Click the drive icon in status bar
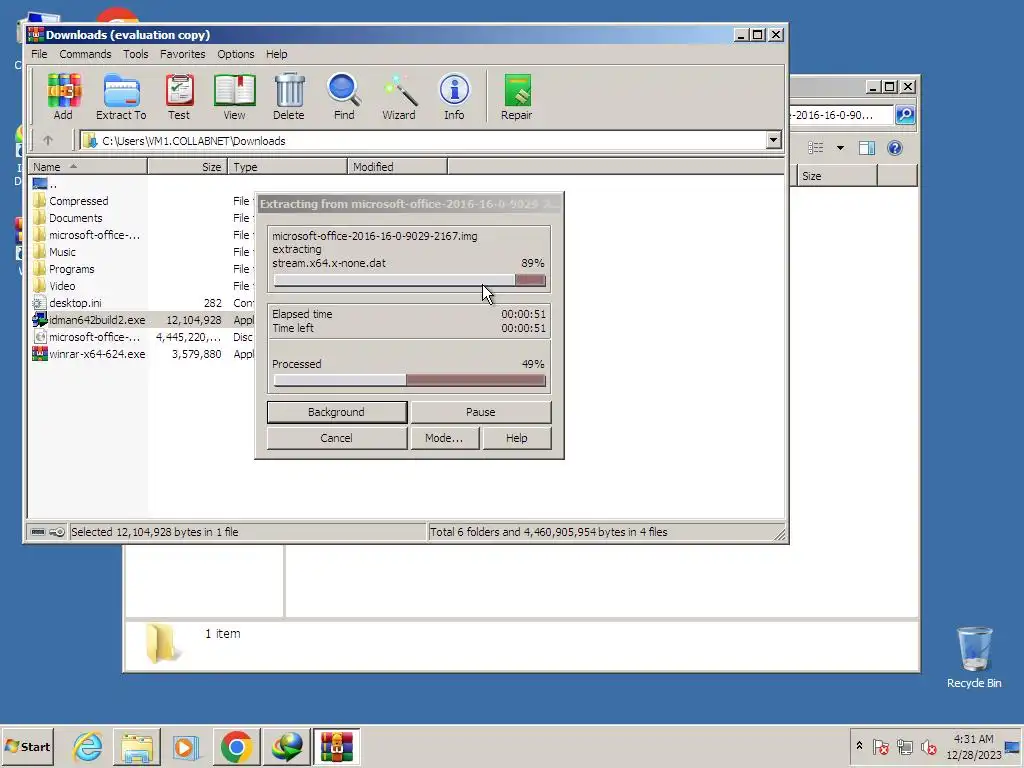The height and width of the screenshot is (768, 1024). click(x=38, y=532)
